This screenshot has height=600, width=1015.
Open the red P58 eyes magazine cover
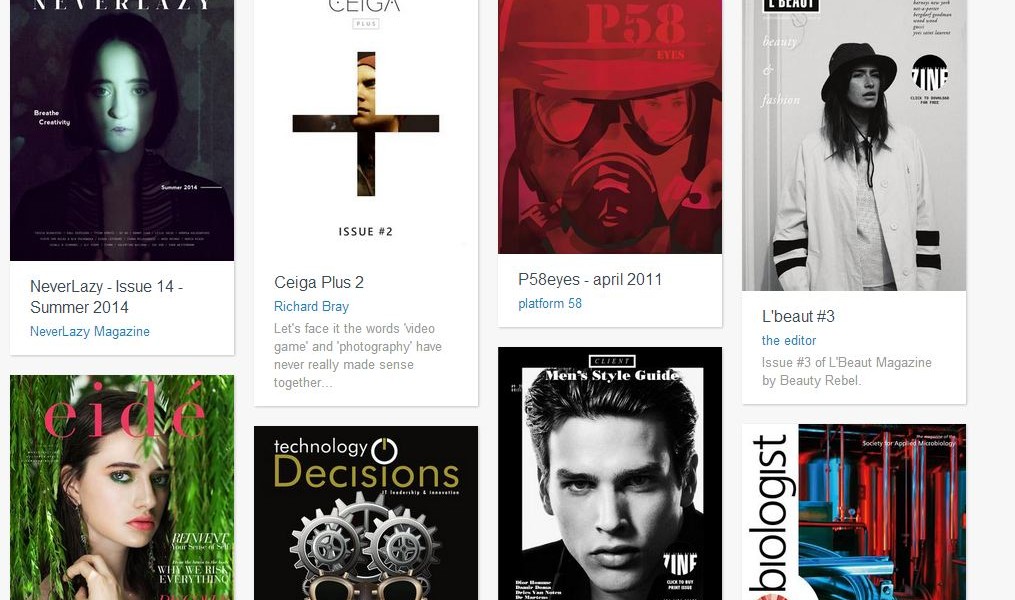[x=610, y=127]
